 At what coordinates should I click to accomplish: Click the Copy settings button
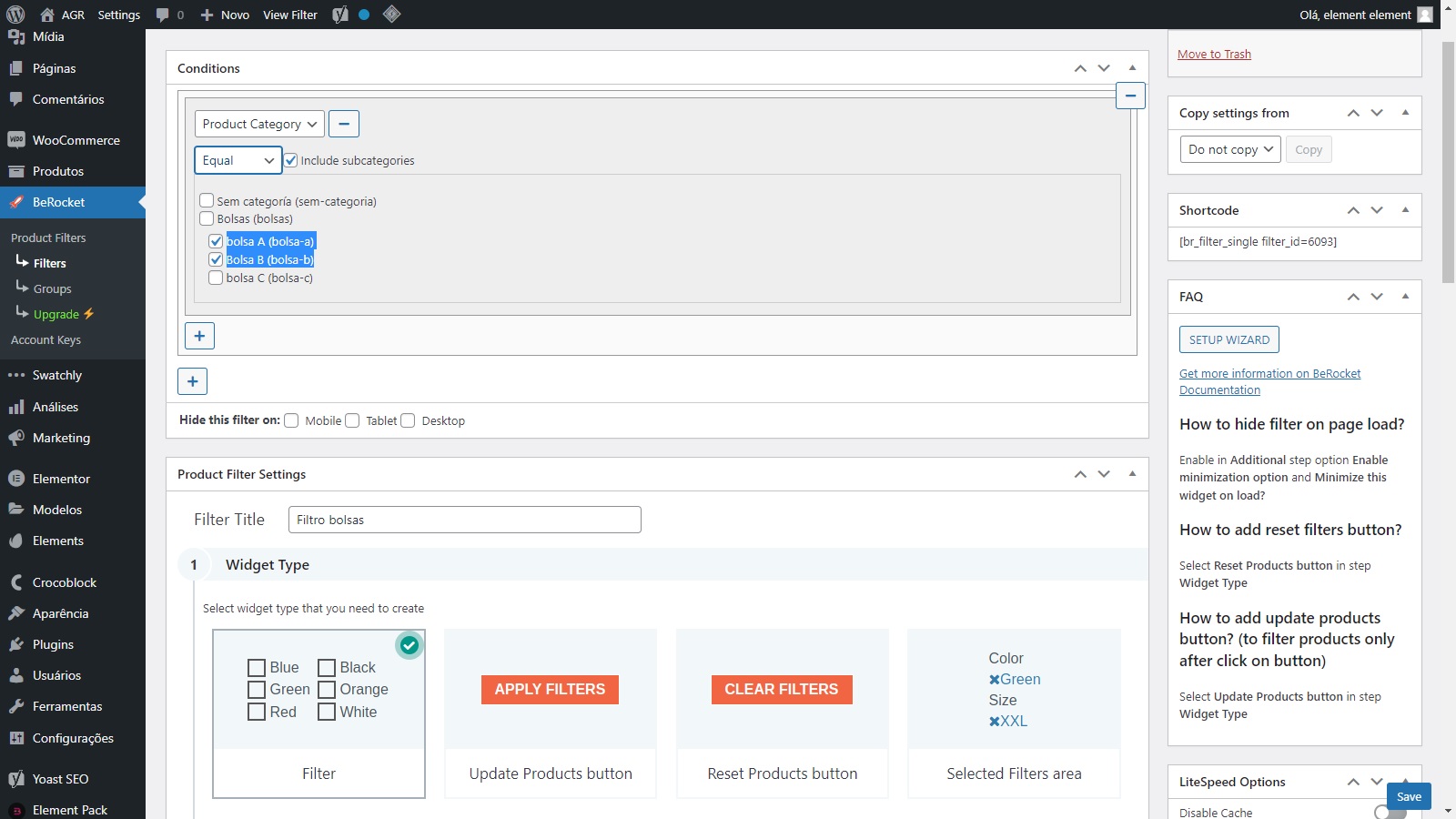[1309, 149]
